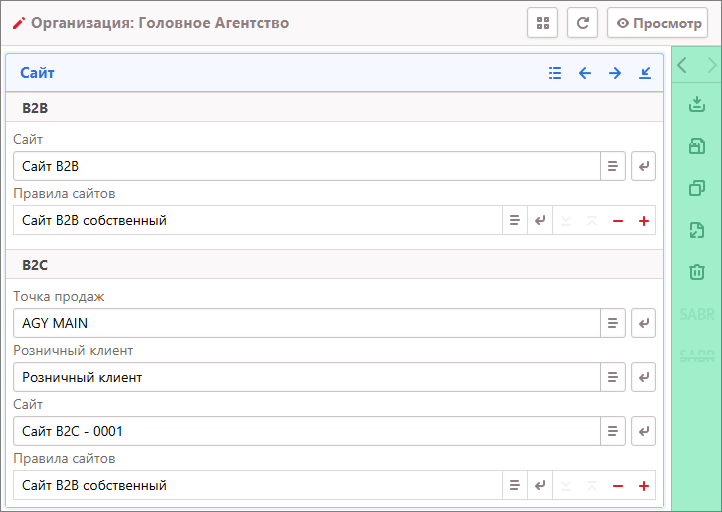Screen dimensions: 722x512
Task: Switch to Просмотр view mode
Action: pyautogui.click(x=657, y=23)
